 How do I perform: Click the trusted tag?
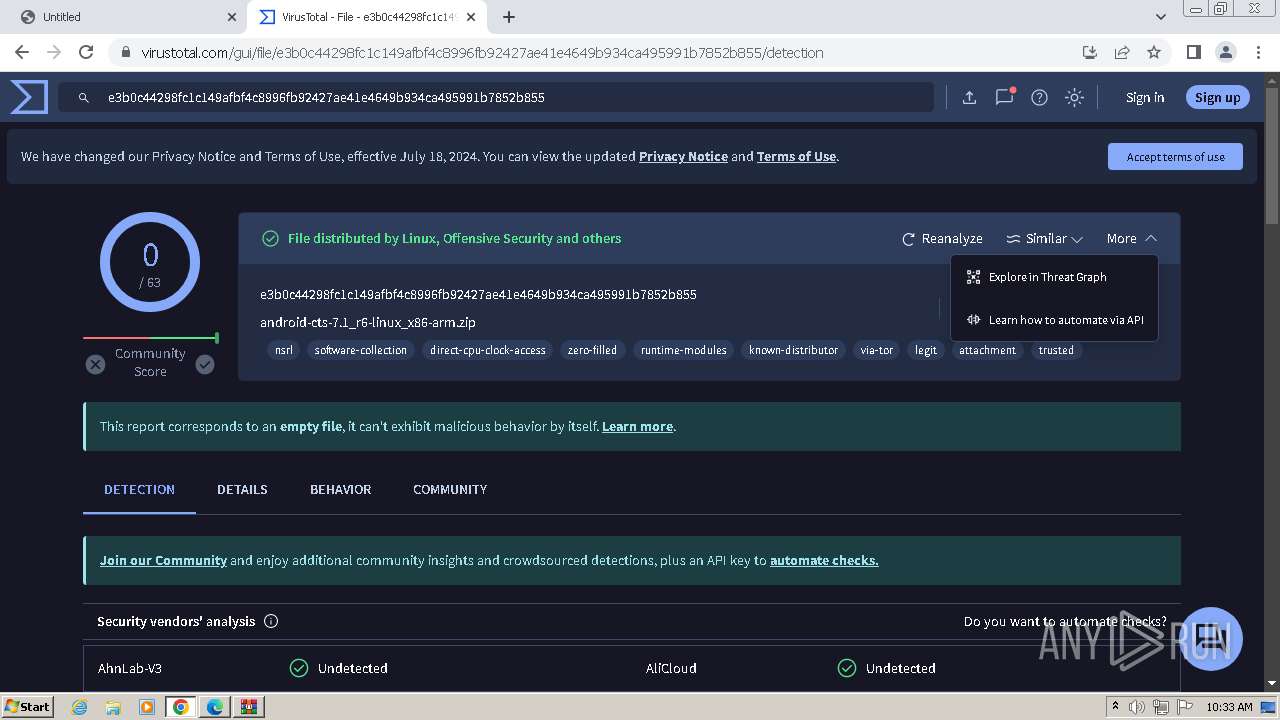[x=1056, y=350]
